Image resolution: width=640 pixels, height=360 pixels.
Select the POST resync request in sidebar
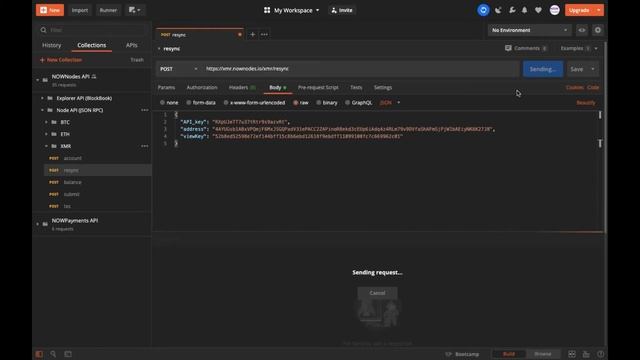pos(97,170)
